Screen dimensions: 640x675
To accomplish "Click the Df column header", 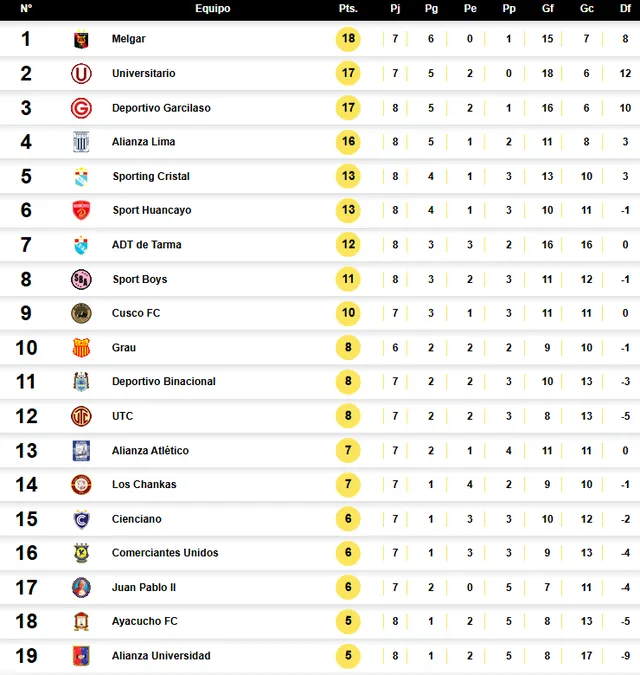I will 625,8.
